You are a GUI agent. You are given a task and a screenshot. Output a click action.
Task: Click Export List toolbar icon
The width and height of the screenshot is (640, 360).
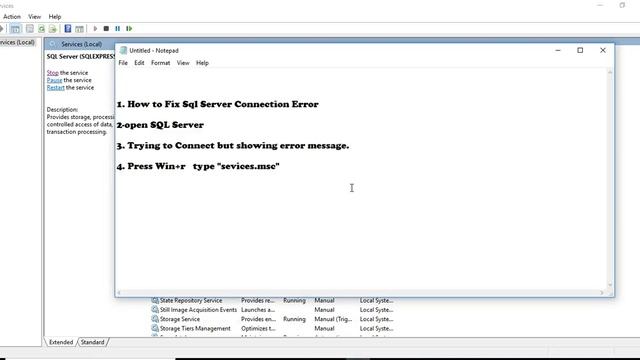[53, 29]
